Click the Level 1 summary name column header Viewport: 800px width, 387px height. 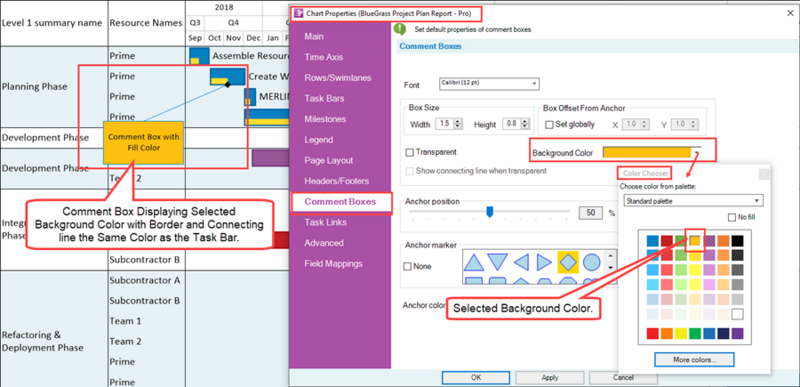click(52, 23)
